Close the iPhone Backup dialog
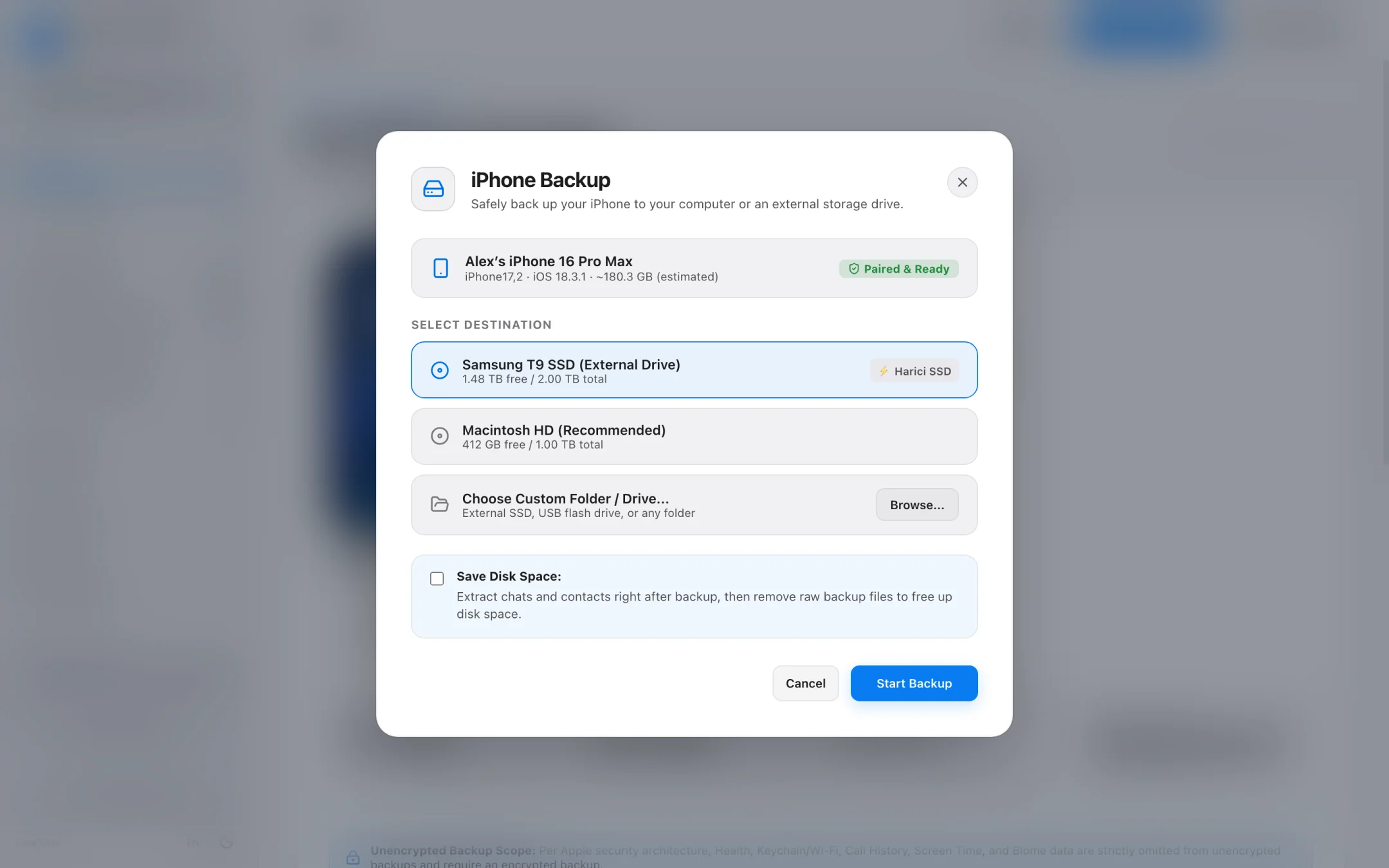 pyautogui.click(x=962, y=183)
